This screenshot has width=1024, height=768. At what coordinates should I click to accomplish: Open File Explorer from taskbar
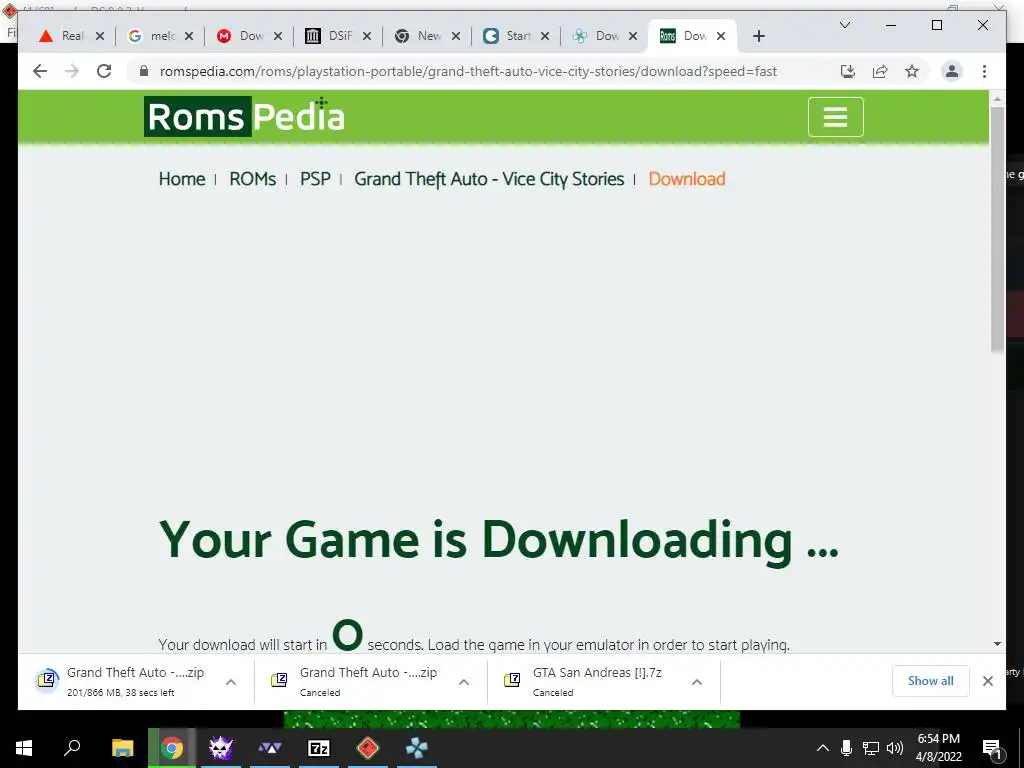pyautogui.click(x=122, y=748)
